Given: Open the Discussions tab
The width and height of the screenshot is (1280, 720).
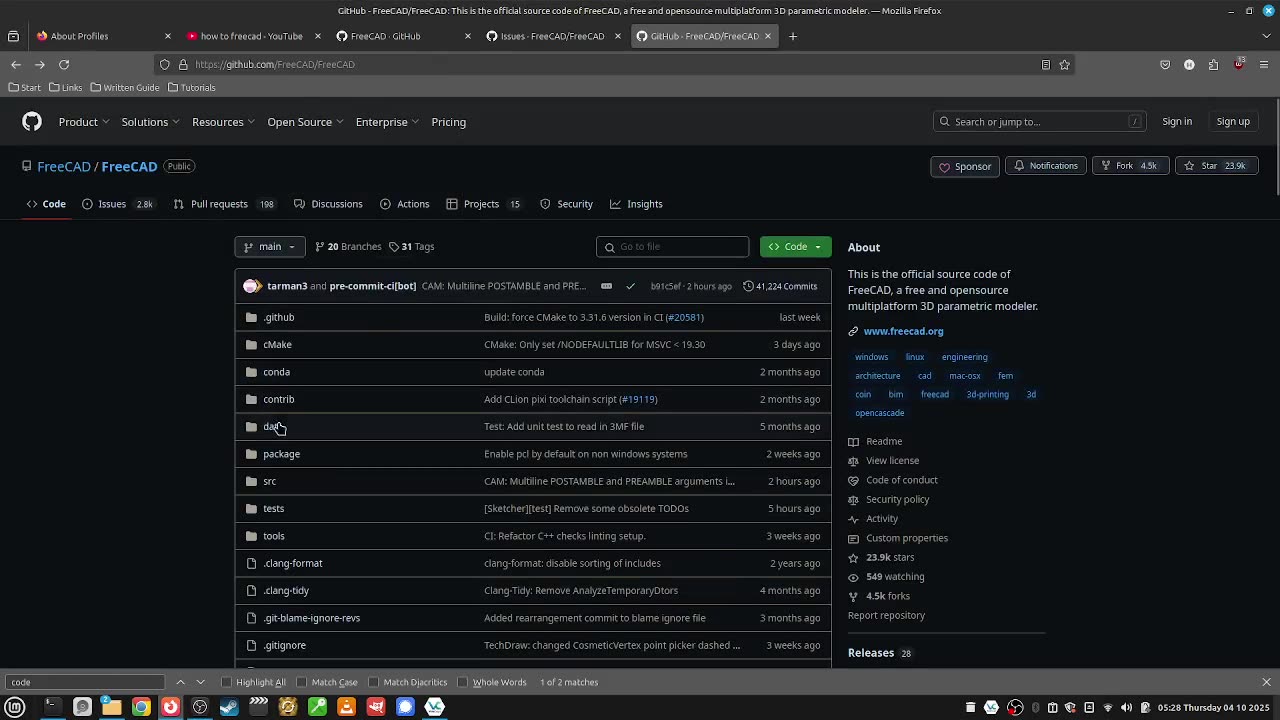Looking at the screenshot, I should click(x=328, y=204).
